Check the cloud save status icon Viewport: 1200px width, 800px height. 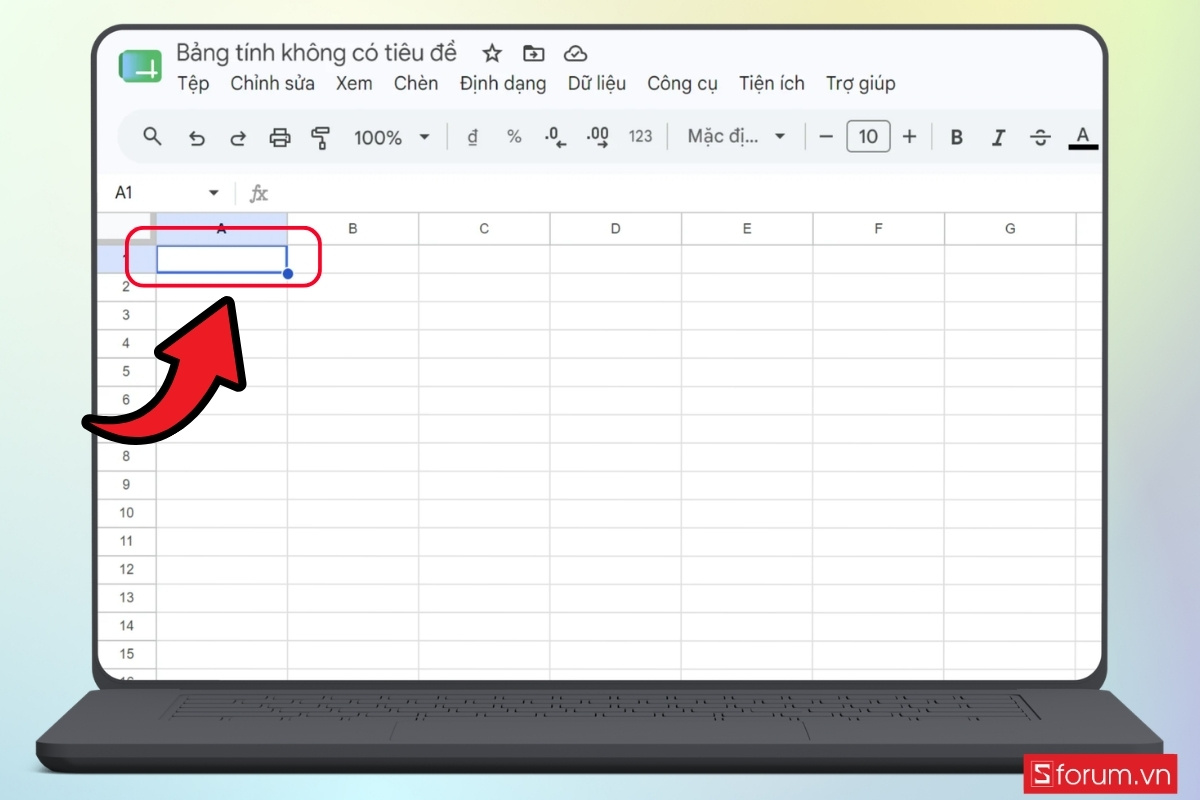pyautogui.click(x=575, y=53)
